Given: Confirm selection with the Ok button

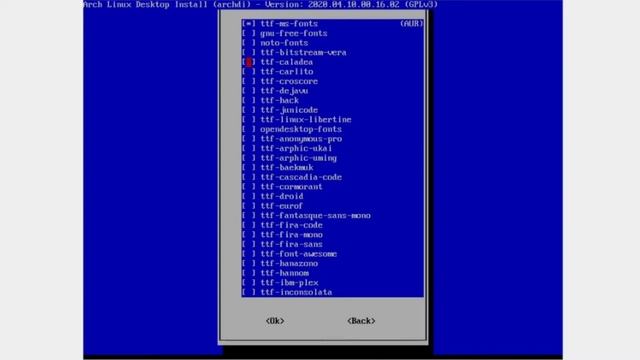Looking at the screenshot, I should click(x=275, y=321).
